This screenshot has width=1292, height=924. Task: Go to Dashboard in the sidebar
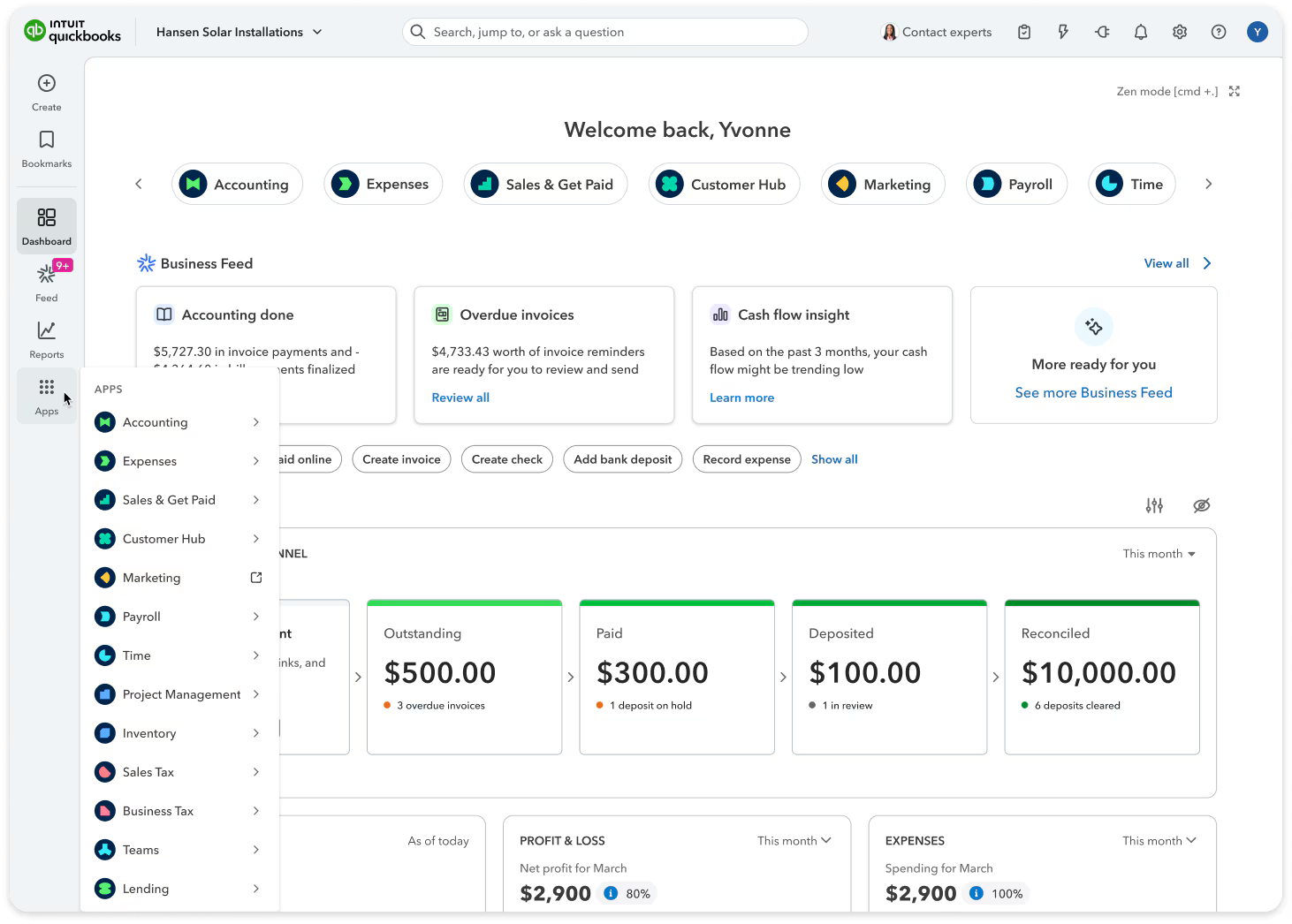tap(47, 226)
